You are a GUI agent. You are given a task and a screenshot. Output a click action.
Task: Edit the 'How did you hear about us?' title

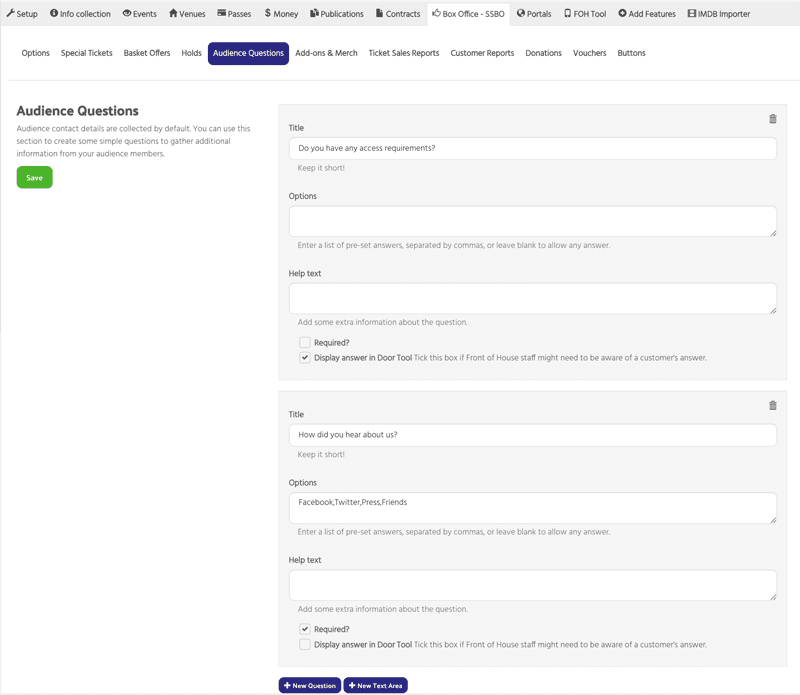(x=533, y=435)
